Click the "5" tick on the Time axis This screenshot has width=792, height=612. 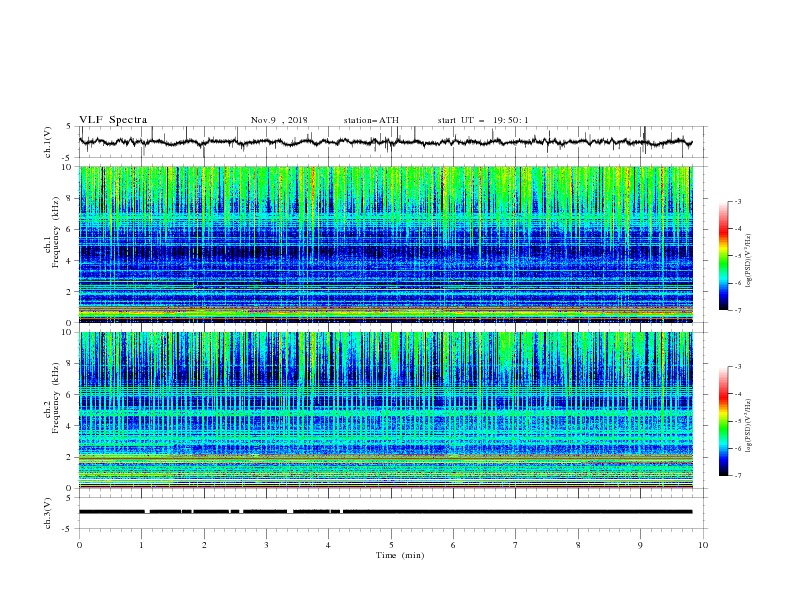(391, 545)
